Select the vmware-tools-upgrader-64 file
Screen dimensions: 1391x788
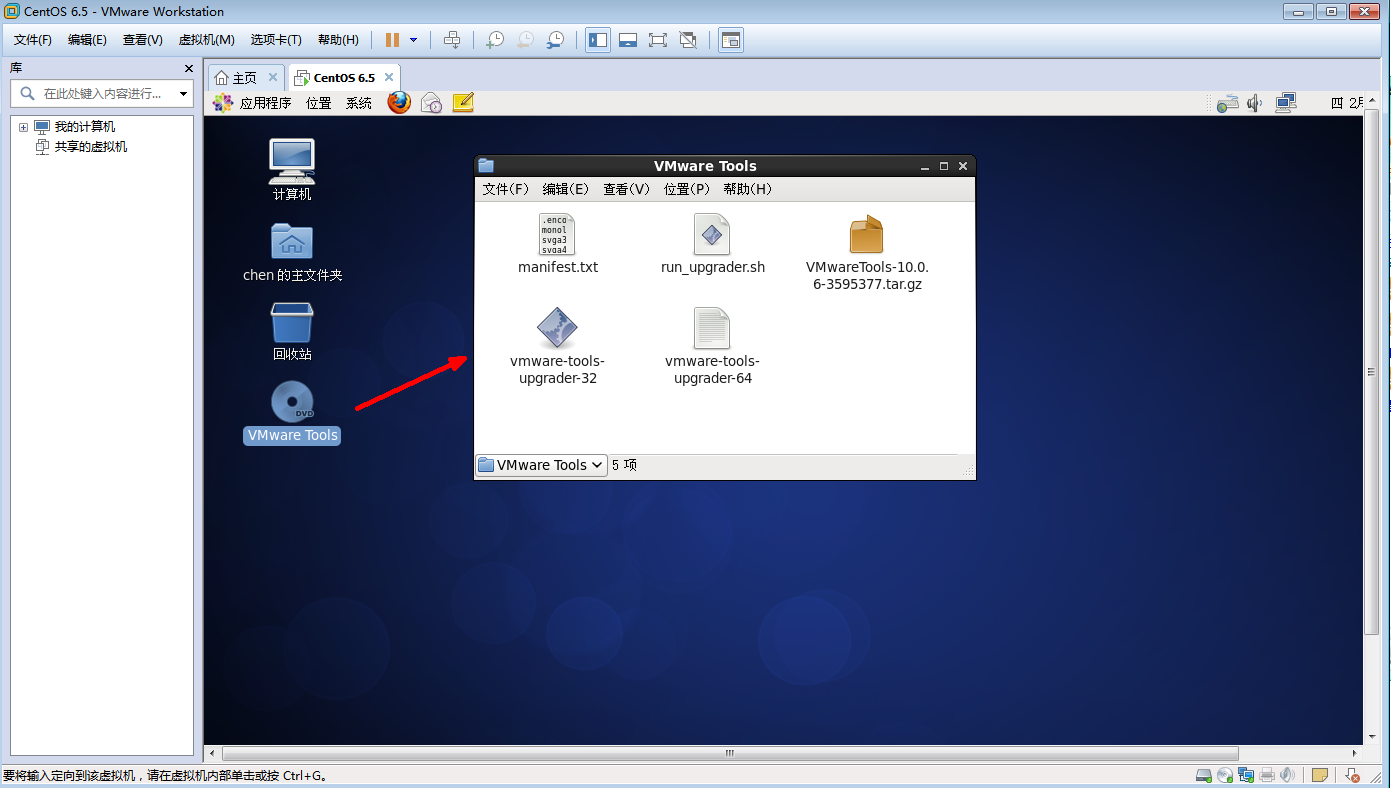[712, 346]
